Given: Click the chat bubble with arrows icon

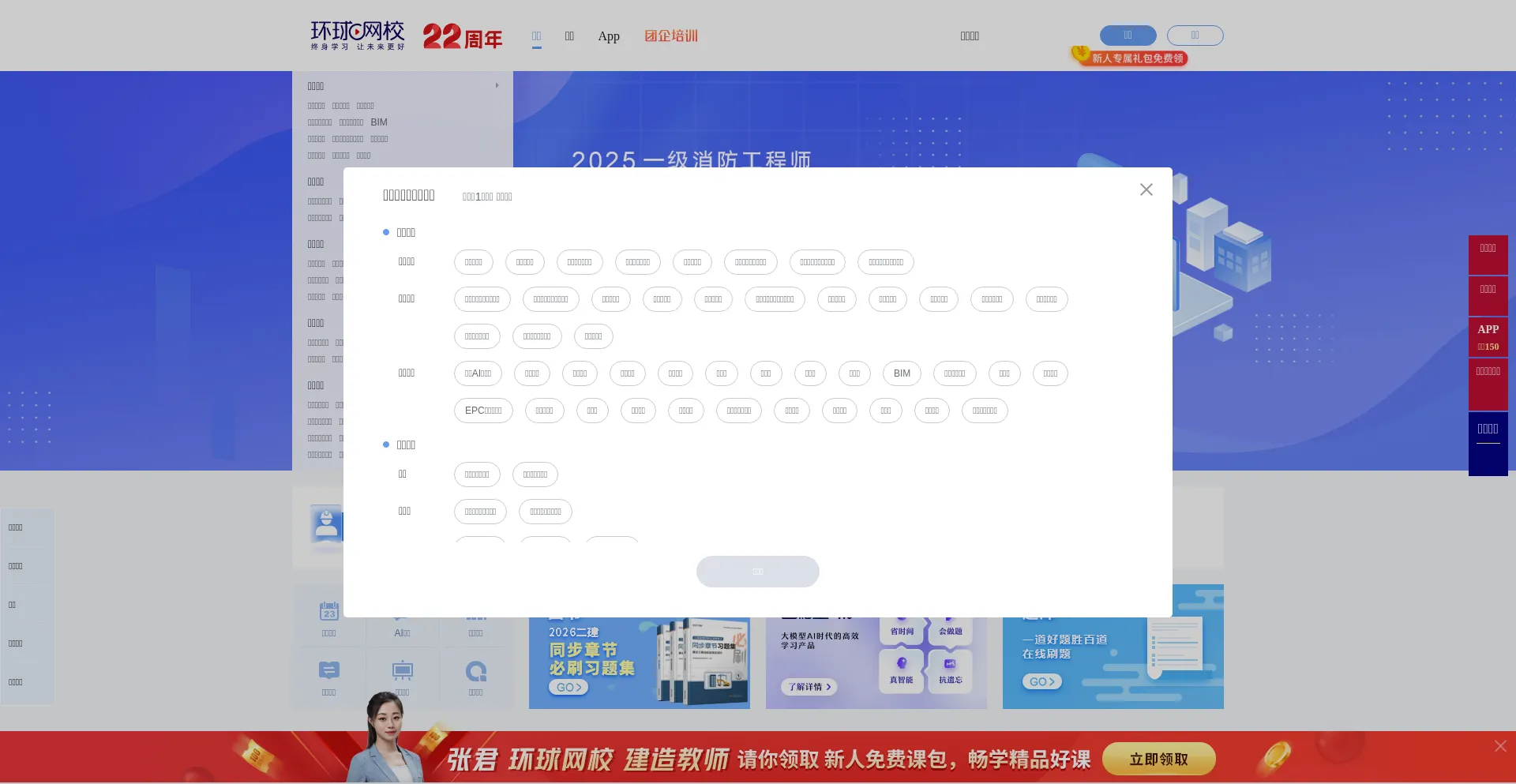Looking at the screenshot, I should (x=328, y=671).
